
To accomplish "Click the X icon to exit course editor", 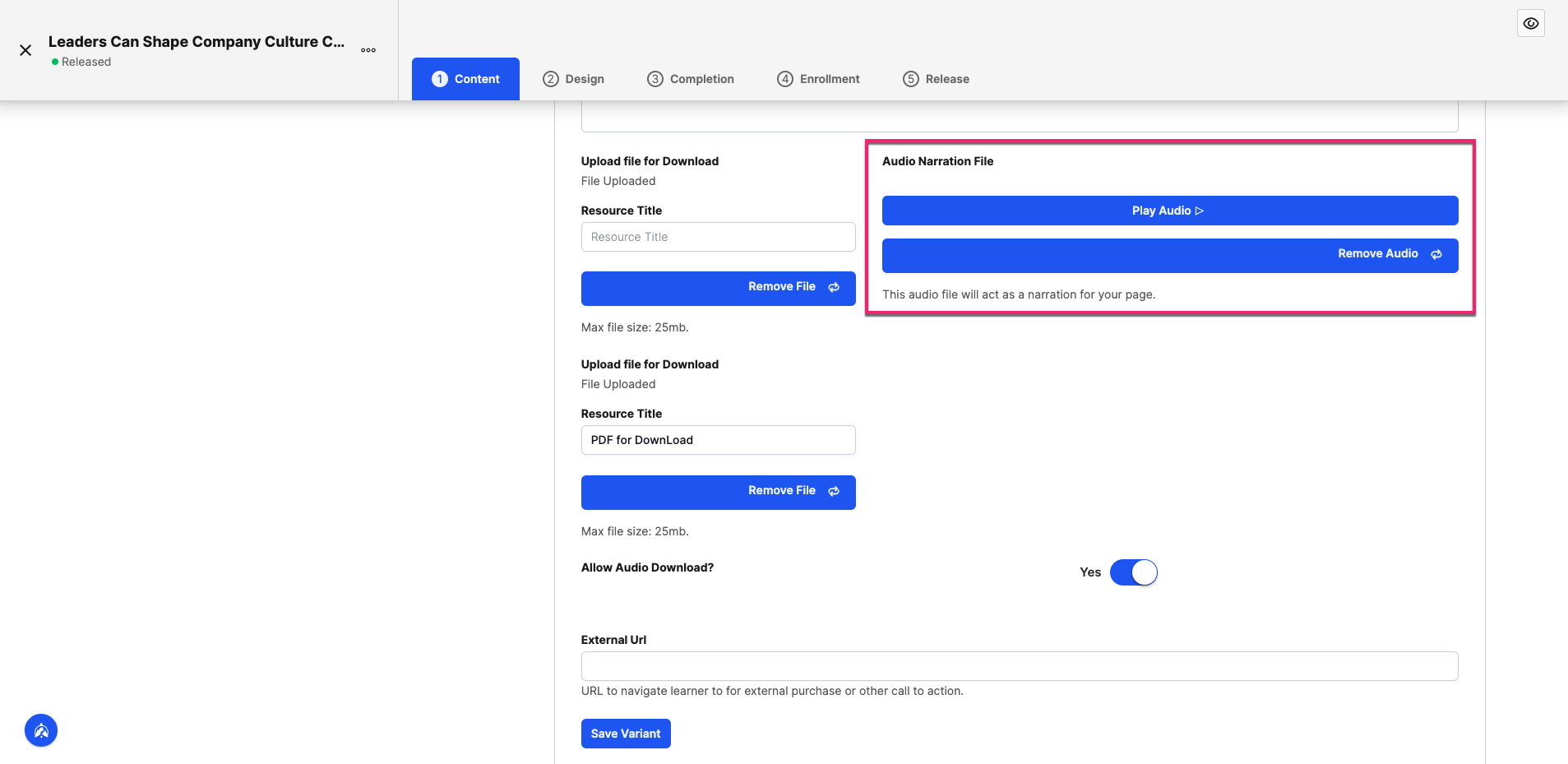I will point(25,50).
